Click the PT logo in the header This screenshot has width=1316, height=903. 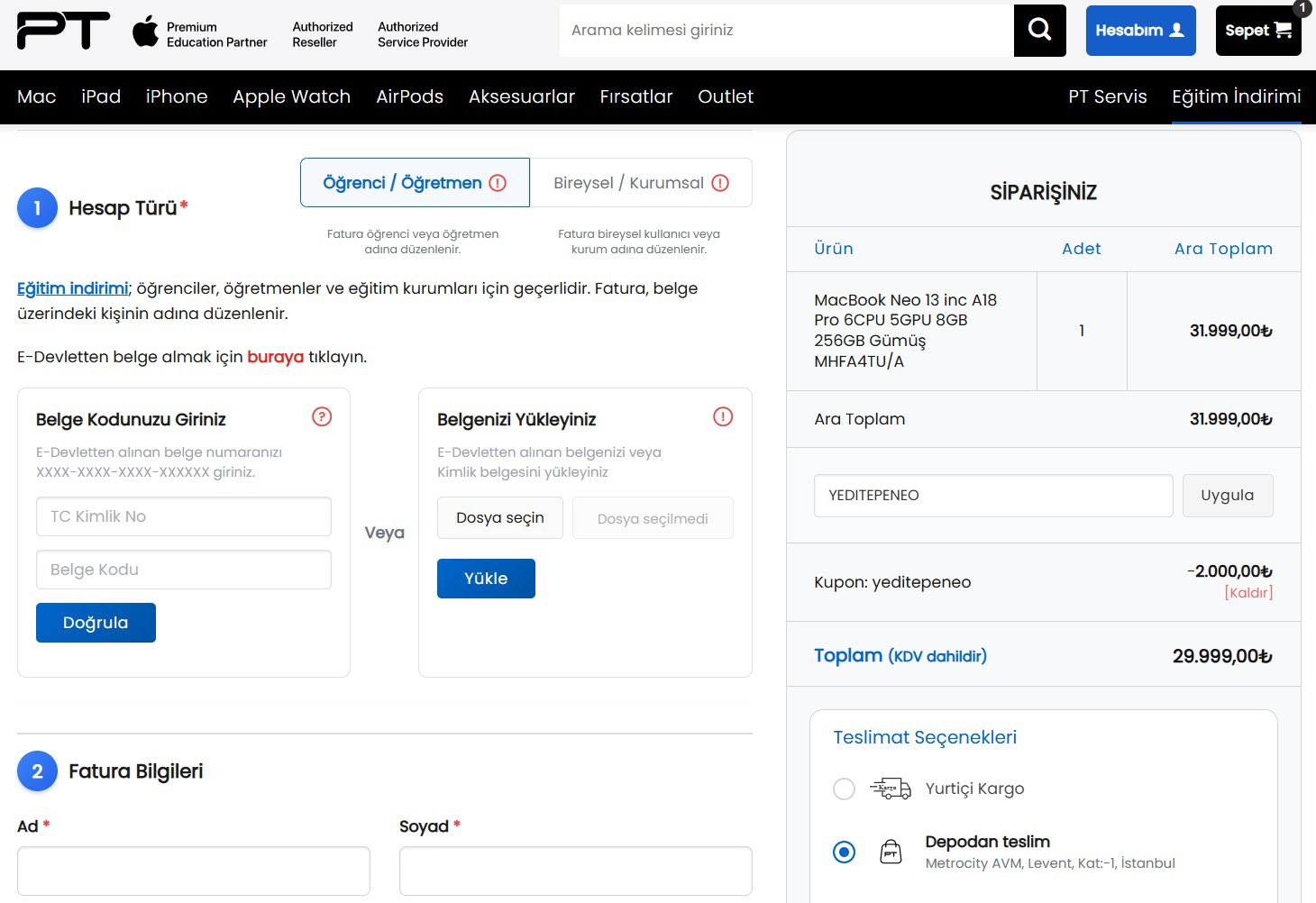click(63, 31)
